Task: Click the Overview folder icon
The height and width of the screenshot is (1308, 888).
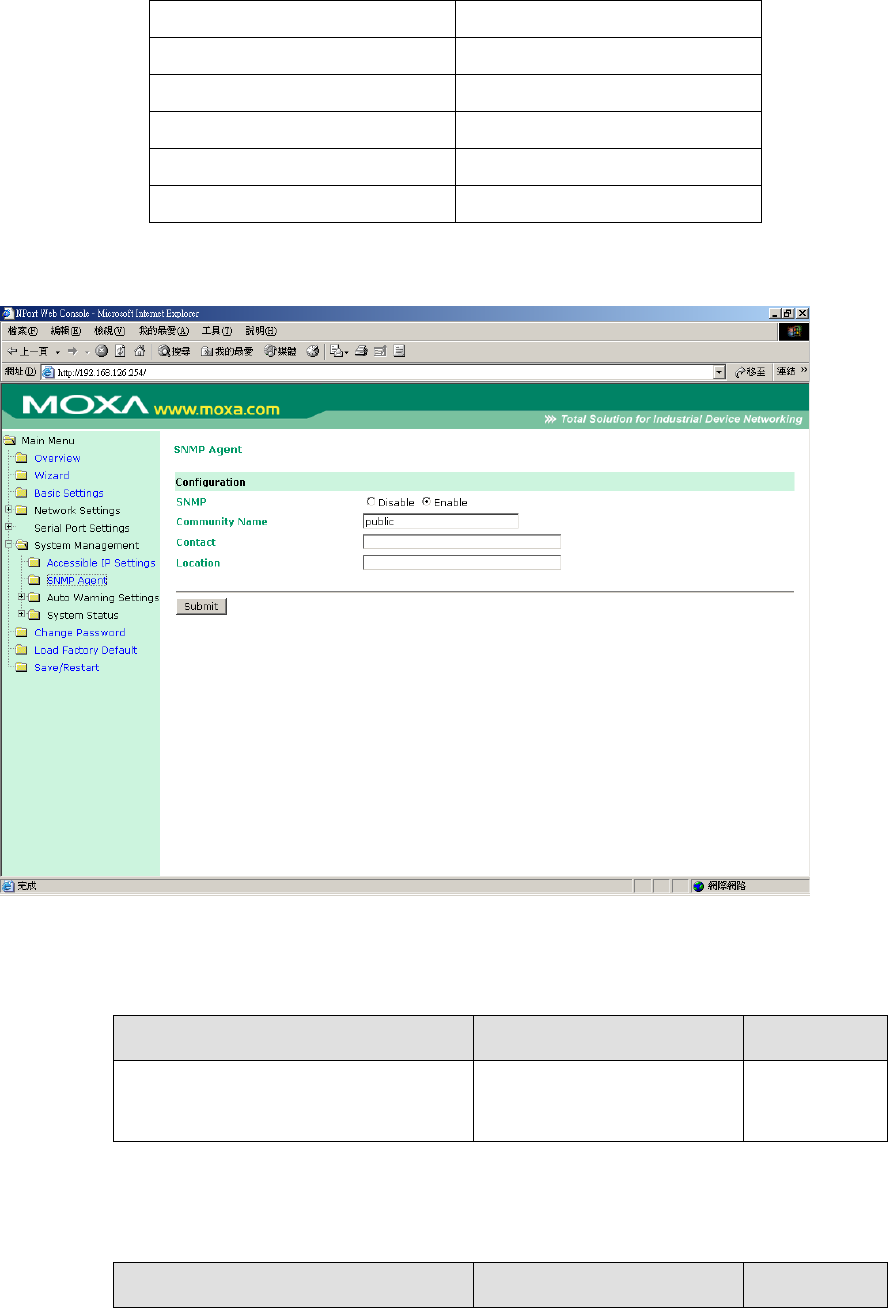Action: (21, 458)
